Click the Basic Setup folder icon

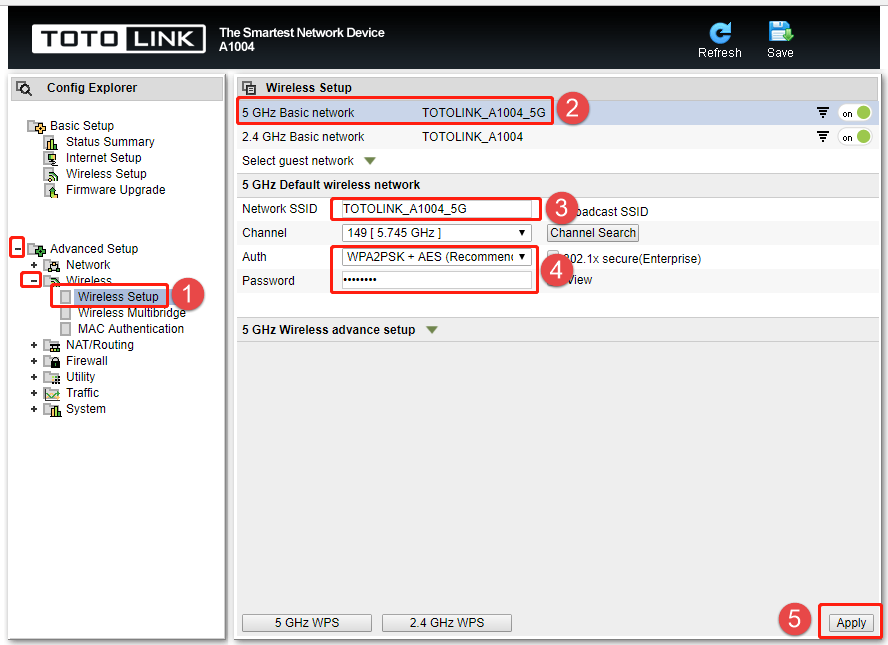(37, 126)
